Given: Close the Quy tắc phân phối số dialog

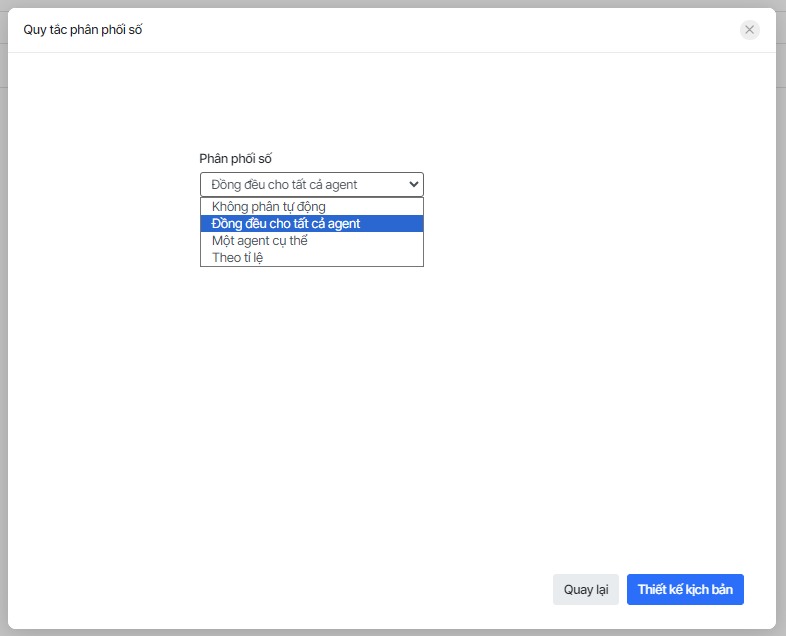Looking at the screenshot, I should point(749,30).
